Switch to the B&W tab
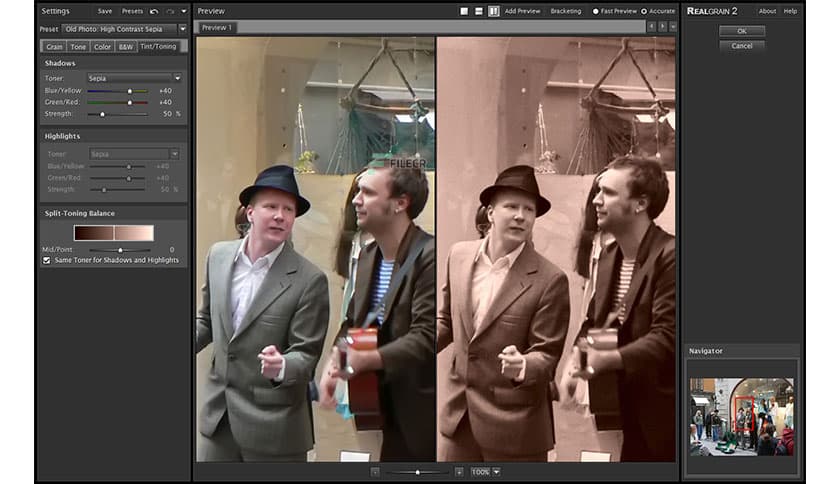The width and height of the screenshot is (836, 484). click(x=126, y=47)
